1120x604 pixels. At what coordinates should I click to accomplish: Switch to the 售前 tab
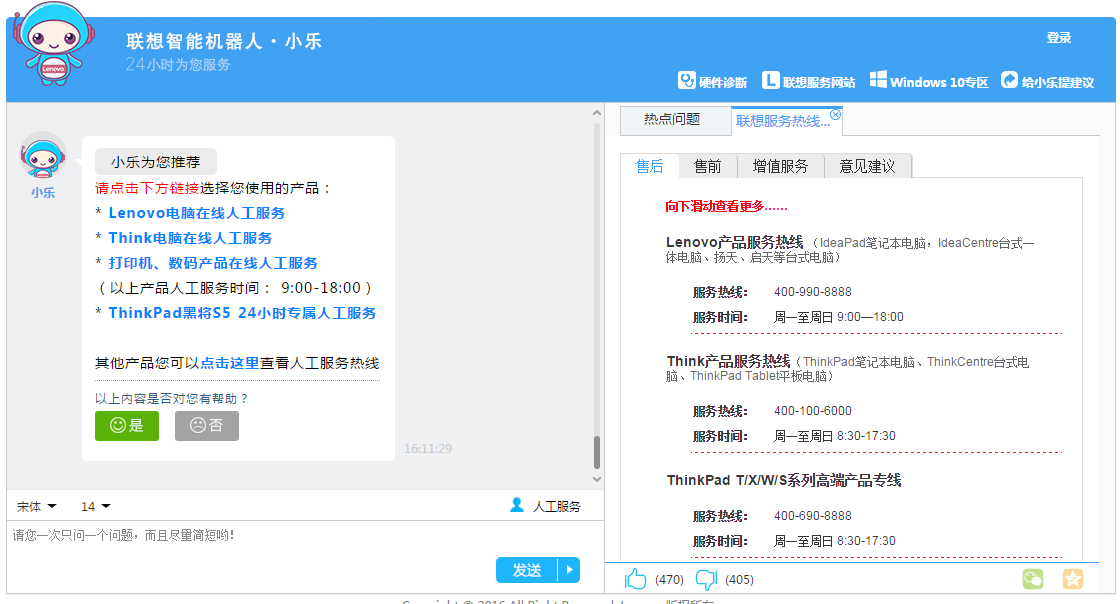coord(707,166)
